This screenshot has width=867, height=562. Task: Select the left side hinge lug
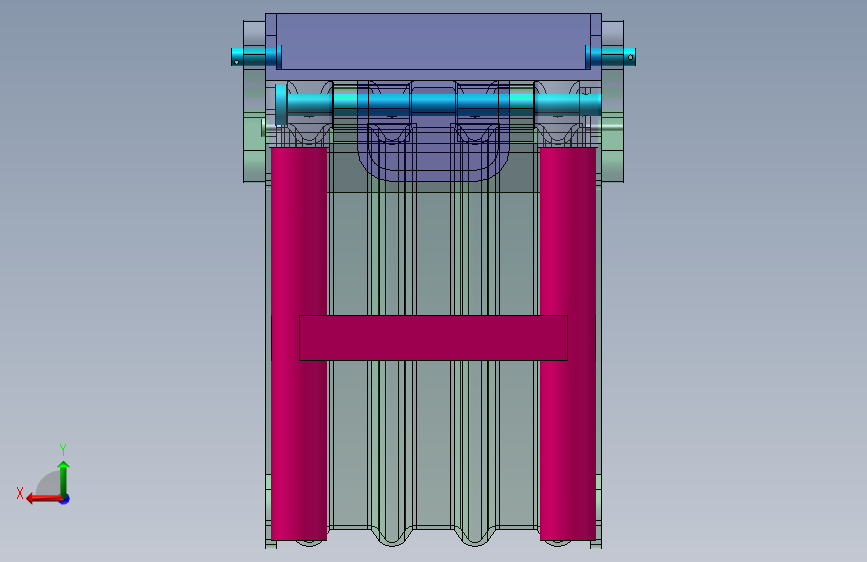pyautogui.click(x=254, y=102)
